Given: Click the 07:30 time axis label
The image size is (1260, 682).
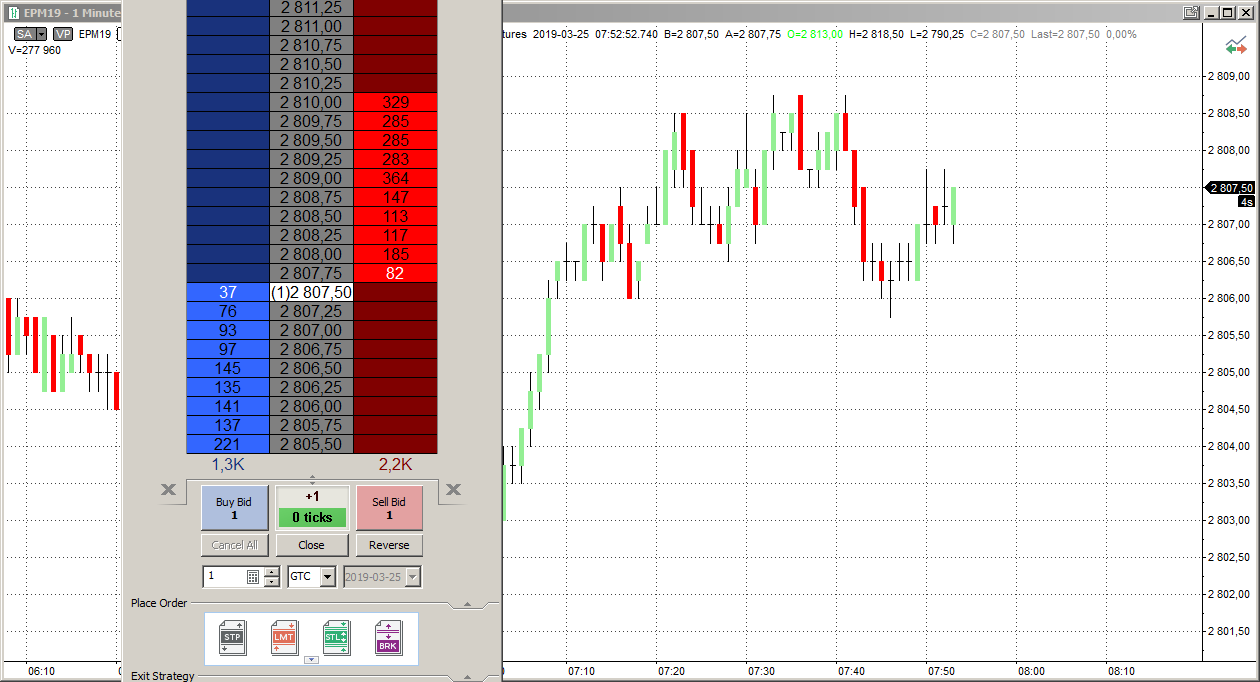Looking at the screenshot, I should [761, 671].
